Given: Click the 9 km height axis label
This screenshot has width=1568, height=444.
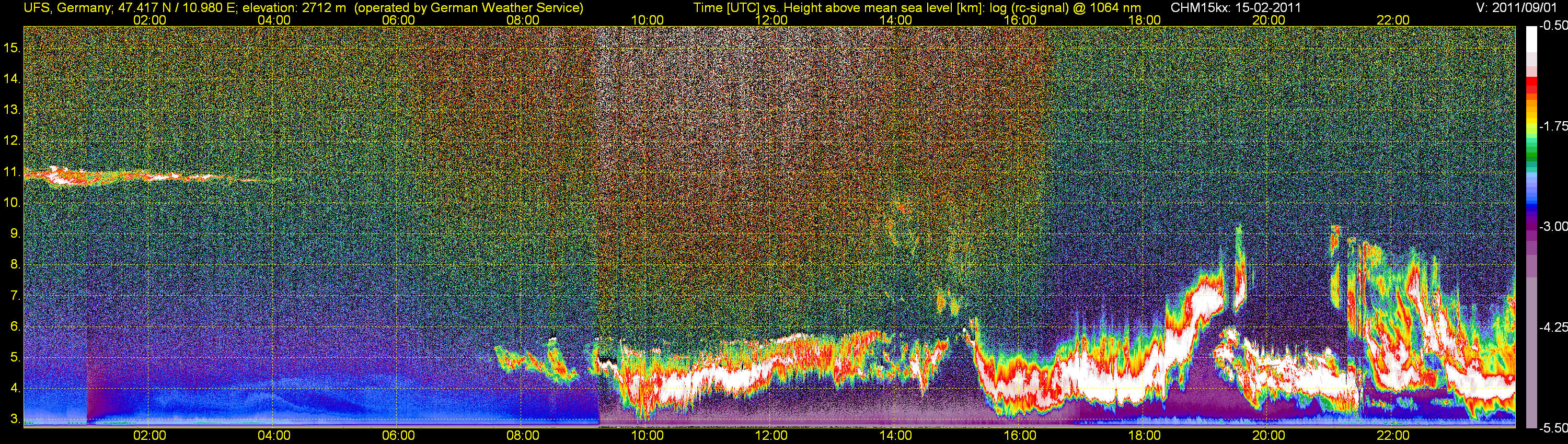Looking at the screenshot, I should click(x=15, y=233).
